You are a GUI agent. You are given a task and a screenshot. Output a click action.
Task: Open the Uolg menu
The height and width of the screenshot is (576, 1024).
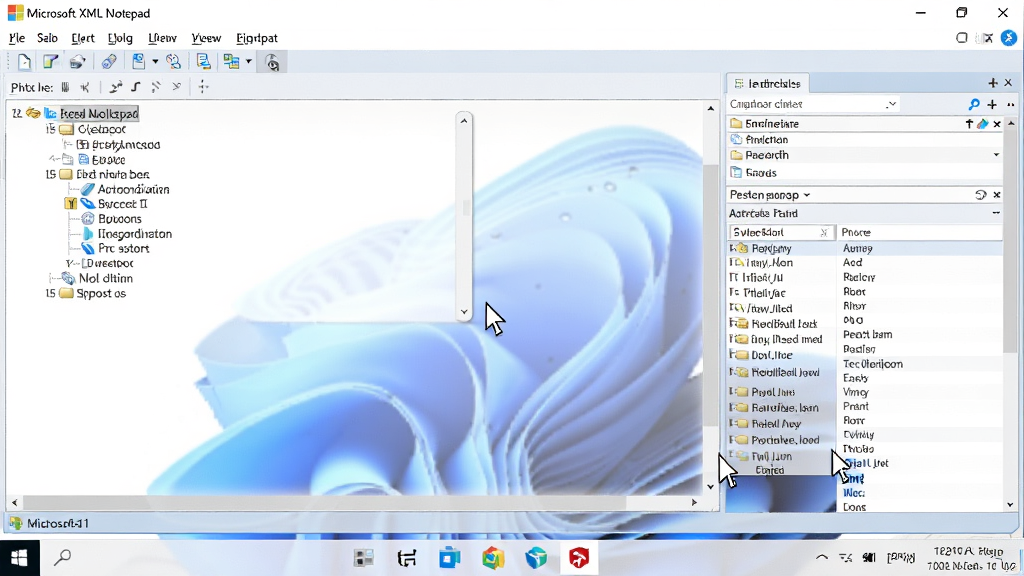point(120,38)
